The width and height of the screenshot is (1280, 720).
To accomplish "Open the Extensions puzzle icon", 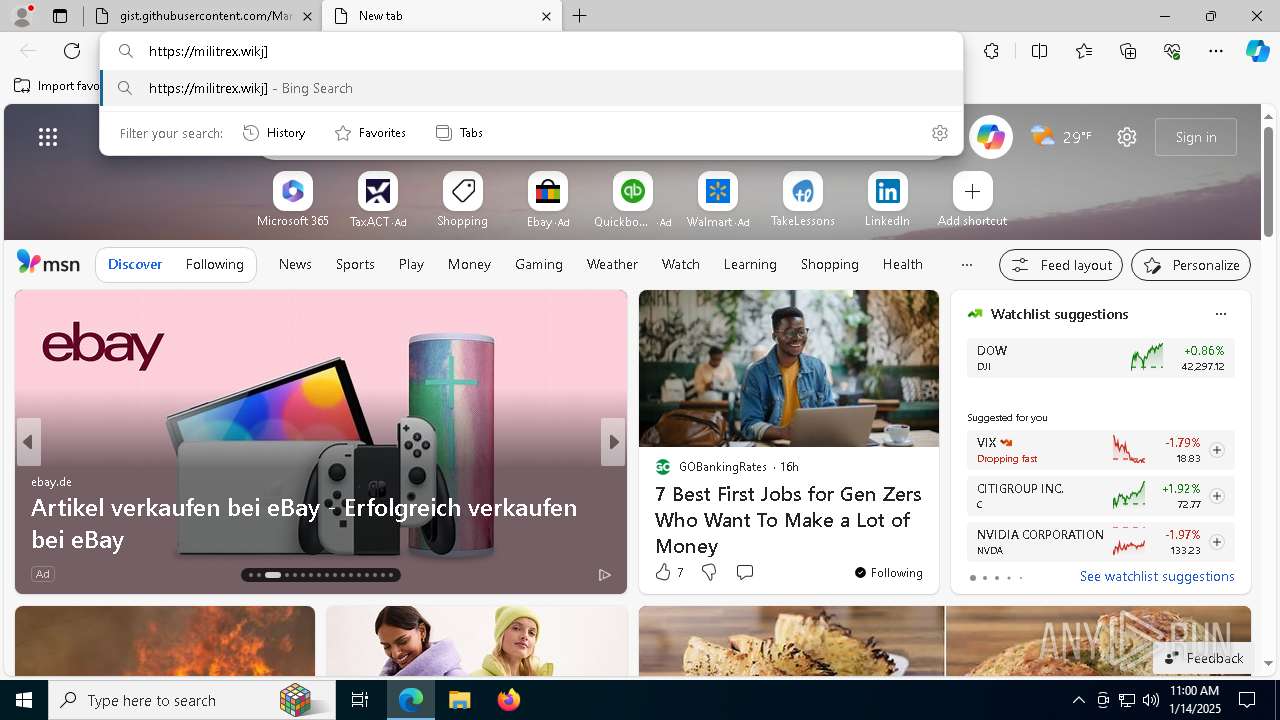I will 991,51.
